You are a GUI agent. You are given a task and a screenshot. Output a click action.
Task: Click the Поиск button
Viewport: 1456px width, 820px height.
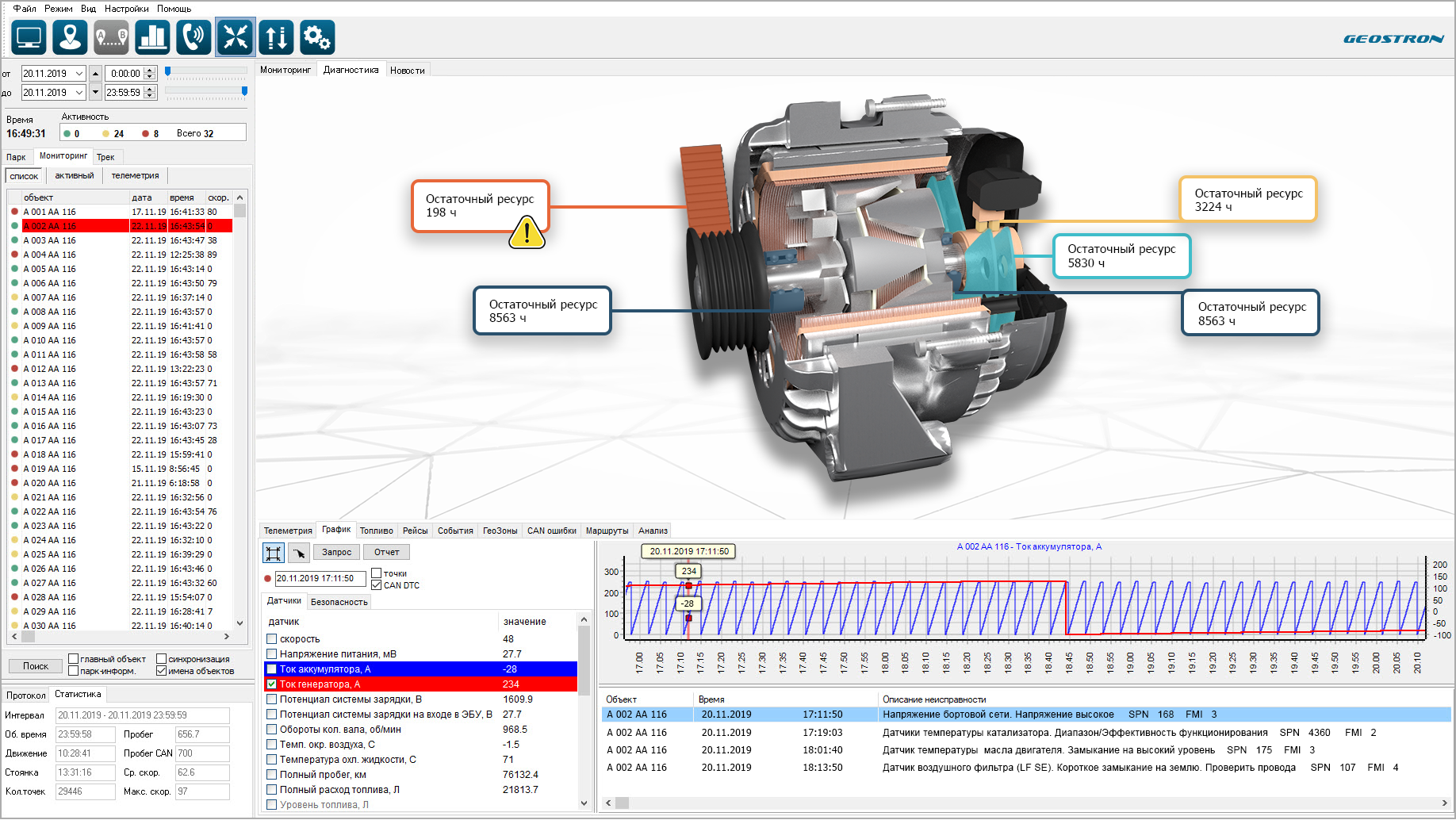[36, 666]
